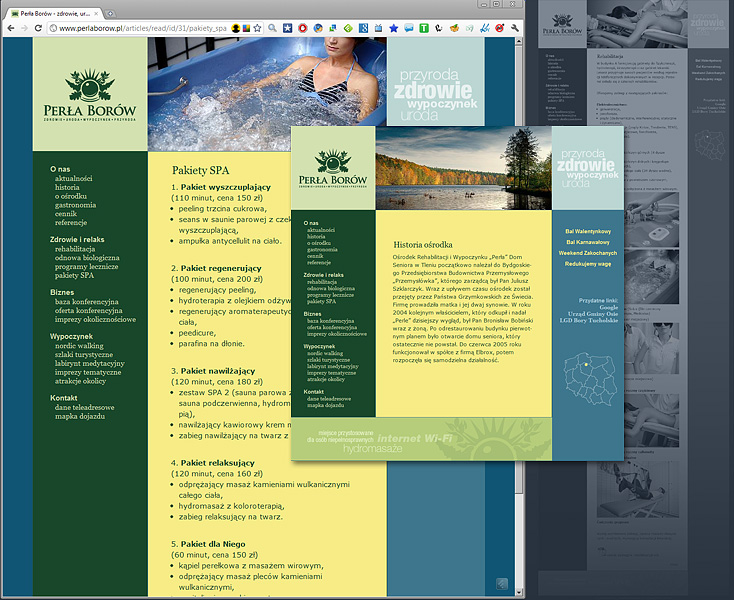Open 'Urząd Gminy Osie' link

(x=593, y=314)
